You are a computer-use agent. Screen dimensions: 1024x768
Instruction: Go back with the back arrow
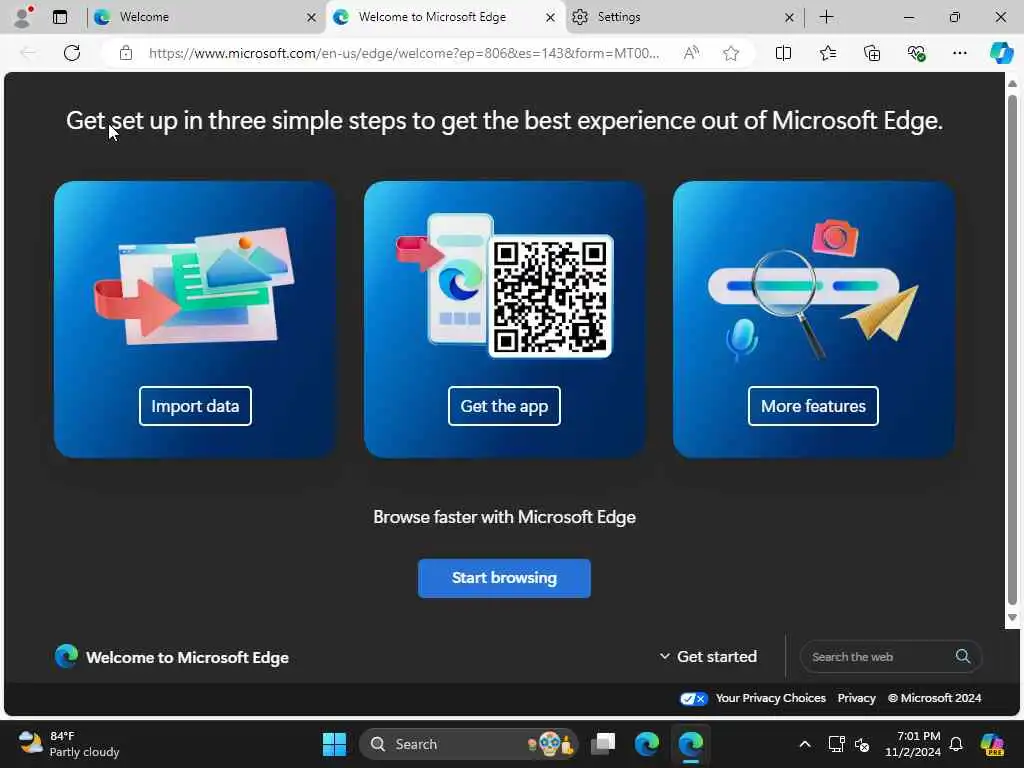28,53
